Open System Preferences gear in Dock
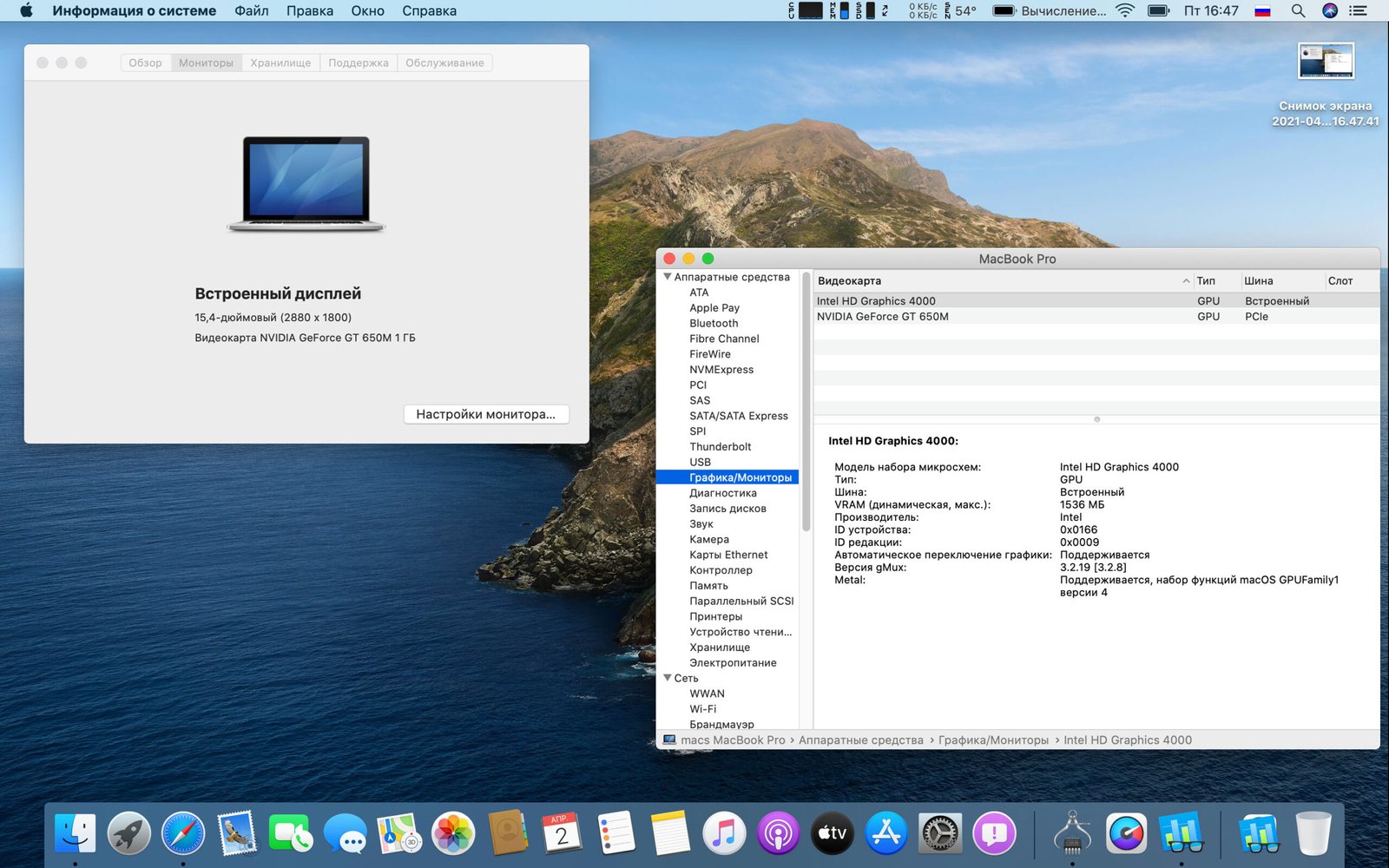Image resolution: width=1389 pixels, height=868 pixels. [940, 834]
